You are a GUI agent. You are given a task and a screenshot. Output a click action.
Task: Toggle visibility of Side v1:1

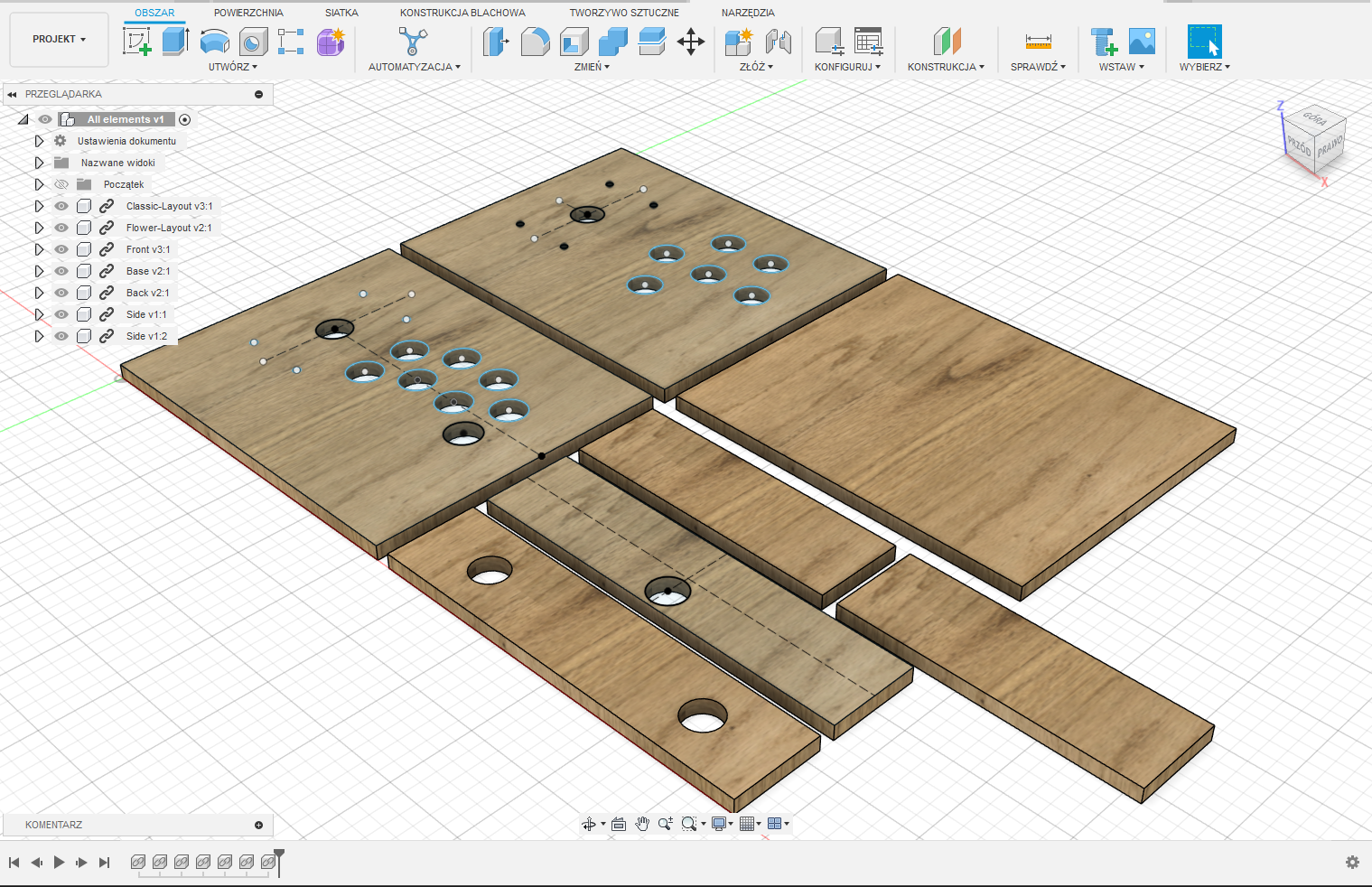[x=61, y=314]
